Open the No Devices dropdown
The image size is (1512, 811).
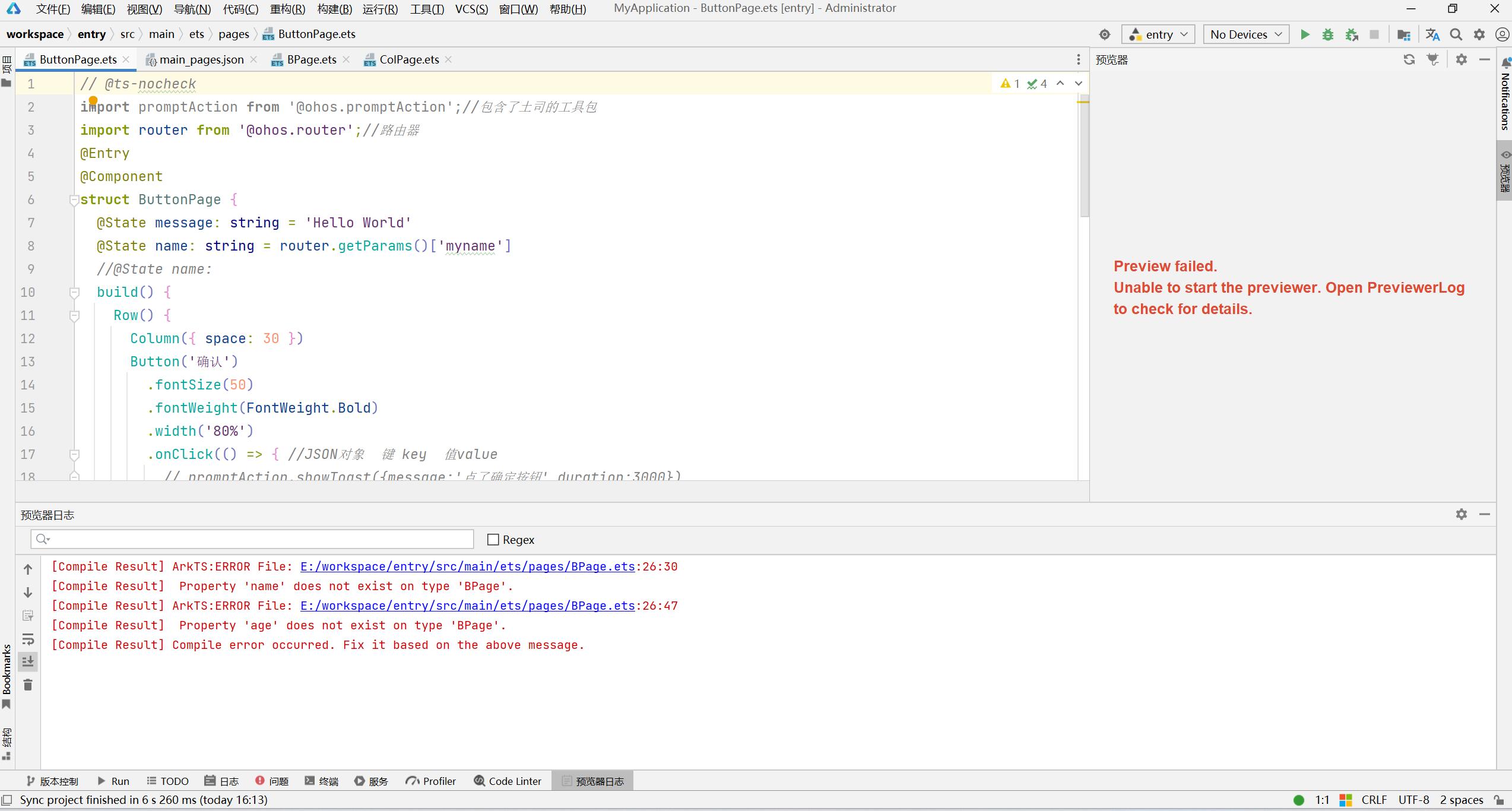point(1245,34)
